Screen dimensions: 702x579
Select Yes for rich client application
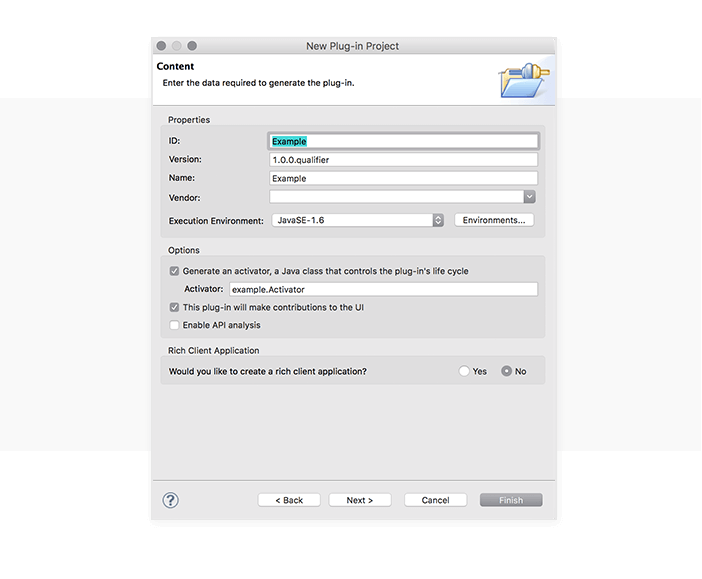tap(464, 371)
